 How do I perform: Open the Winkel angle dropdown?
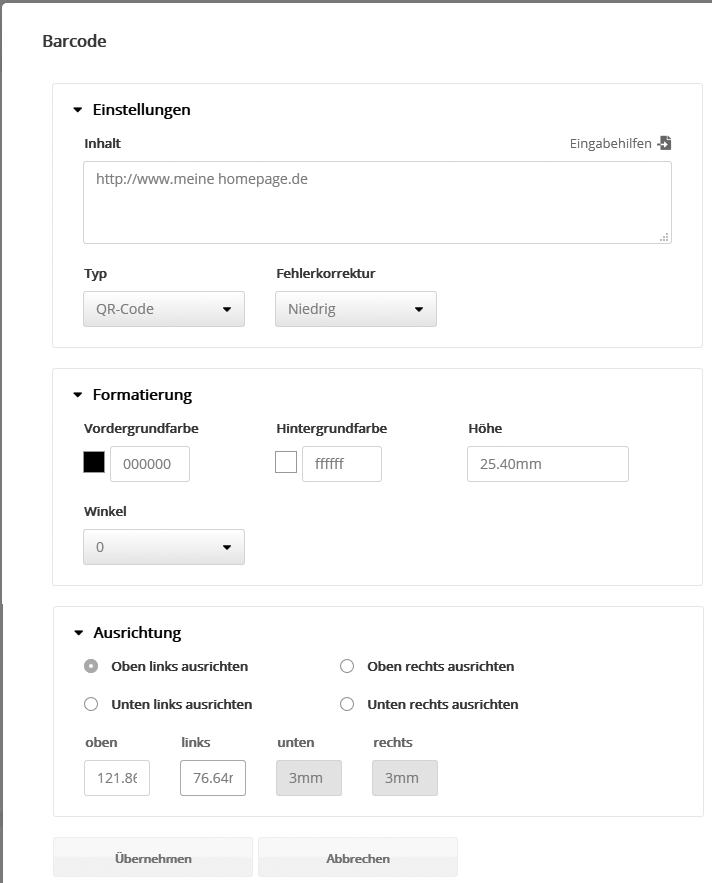[164, 547]
